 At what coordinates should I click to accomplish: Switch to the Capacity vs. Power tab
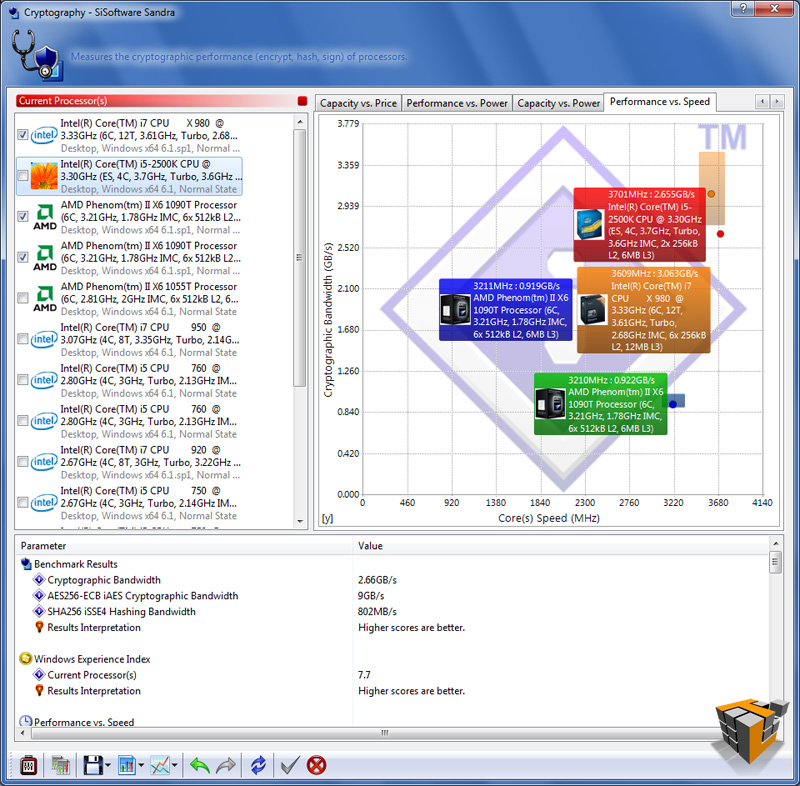tap(558, 103)
